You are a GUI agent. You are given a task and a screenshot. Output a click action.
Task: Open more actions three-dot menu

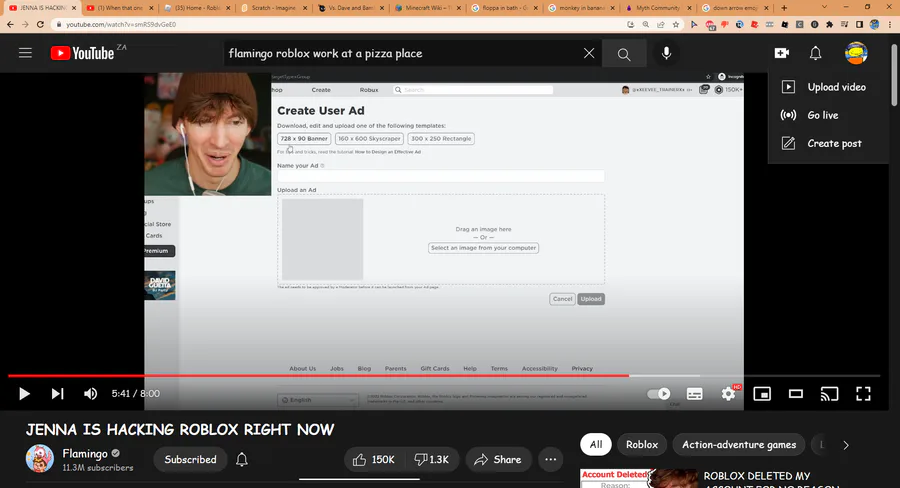point(550,459)
